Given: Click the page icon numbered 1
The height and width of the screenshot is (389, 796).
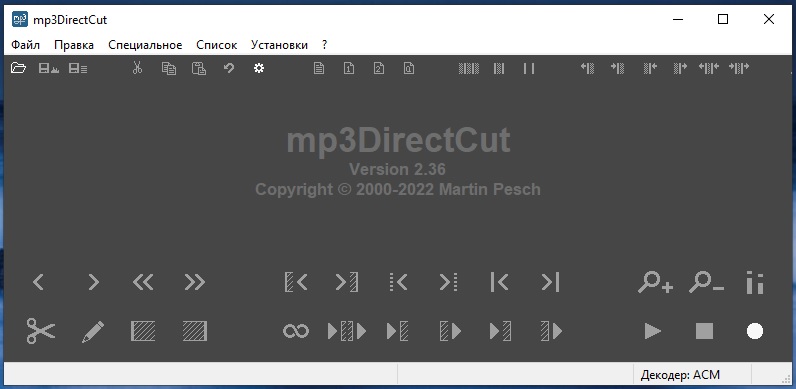Looking at the screenshot, I should click(349, 68).
